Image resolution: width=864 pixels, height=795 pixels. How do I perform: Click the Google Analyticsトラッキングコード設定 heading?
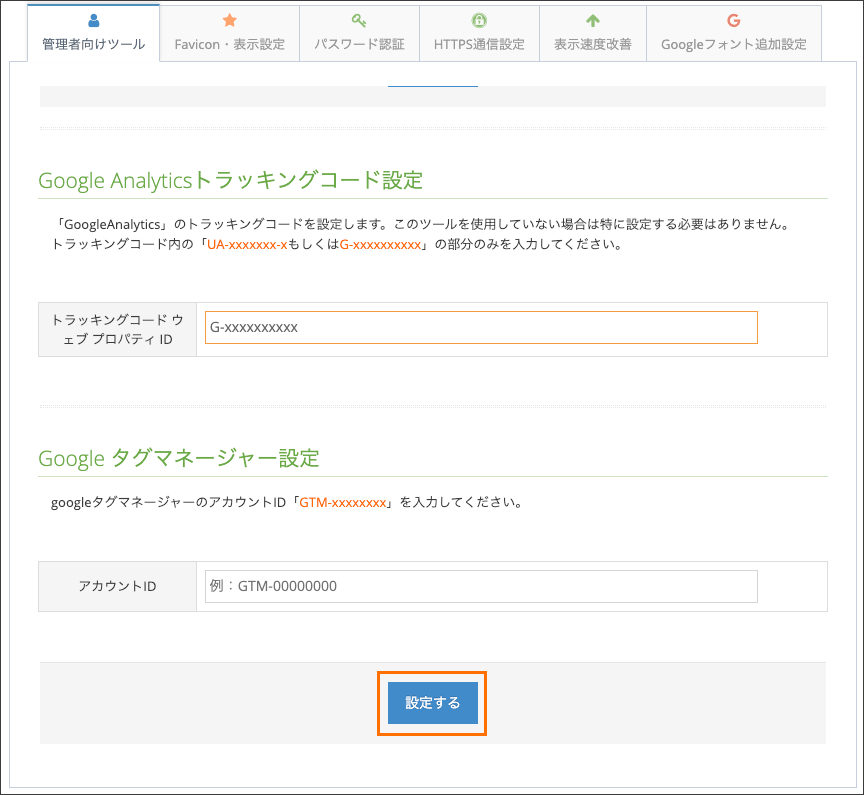[230, 180]
